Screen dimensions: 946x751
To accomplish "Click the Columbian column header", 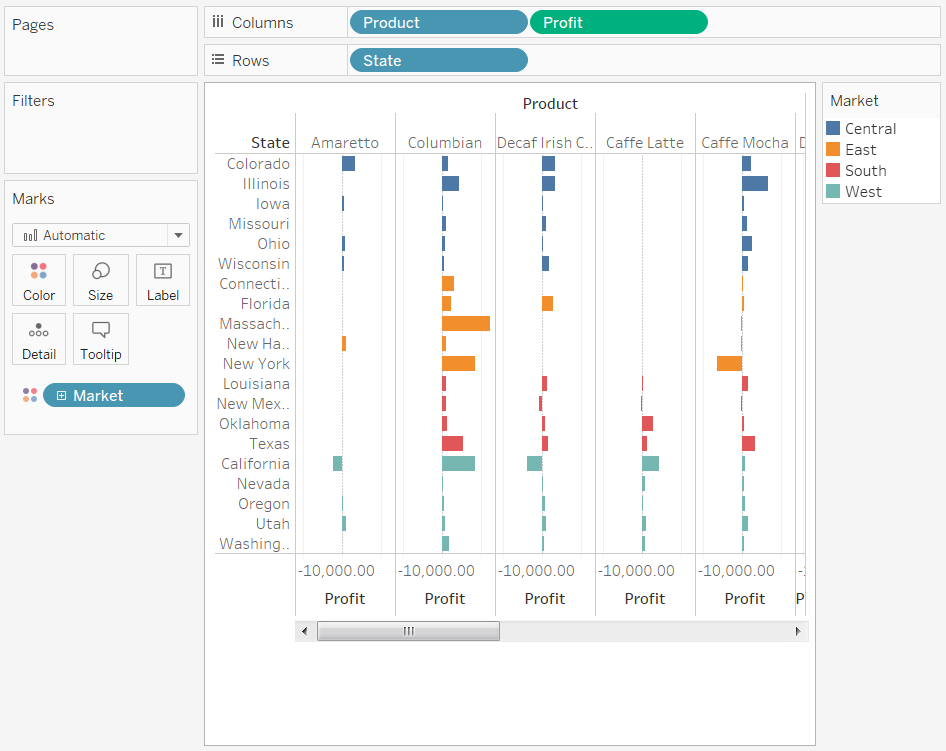I will (x=445, y=143).
